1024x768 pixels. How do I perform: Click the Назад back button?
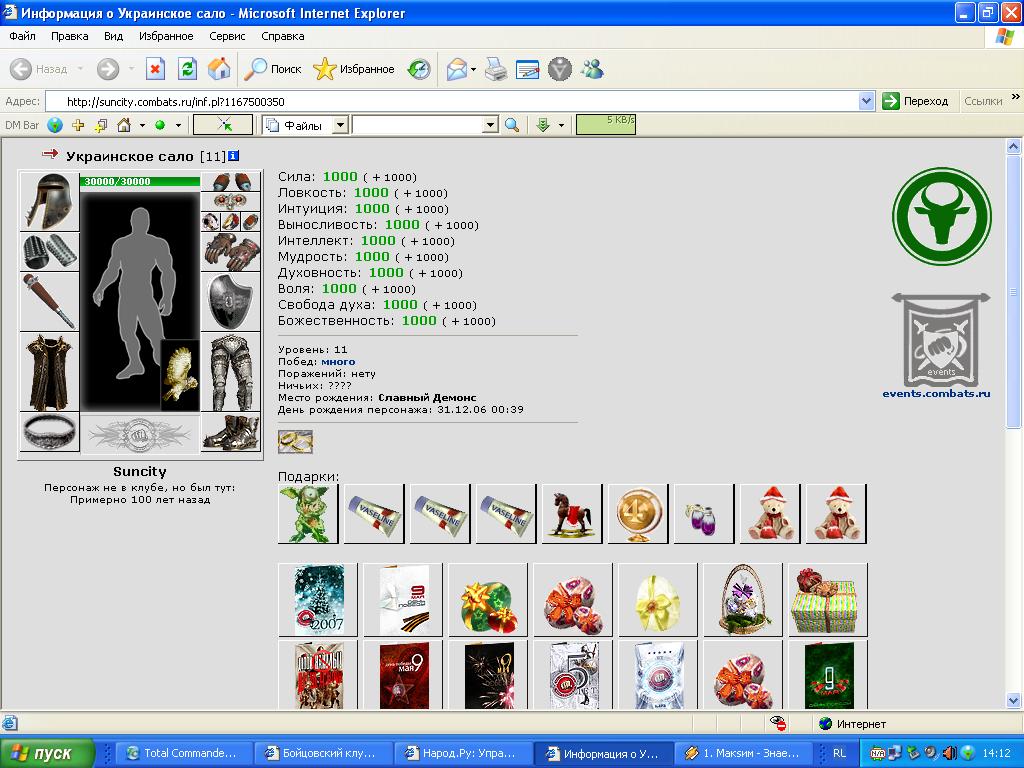coord(40,69)
